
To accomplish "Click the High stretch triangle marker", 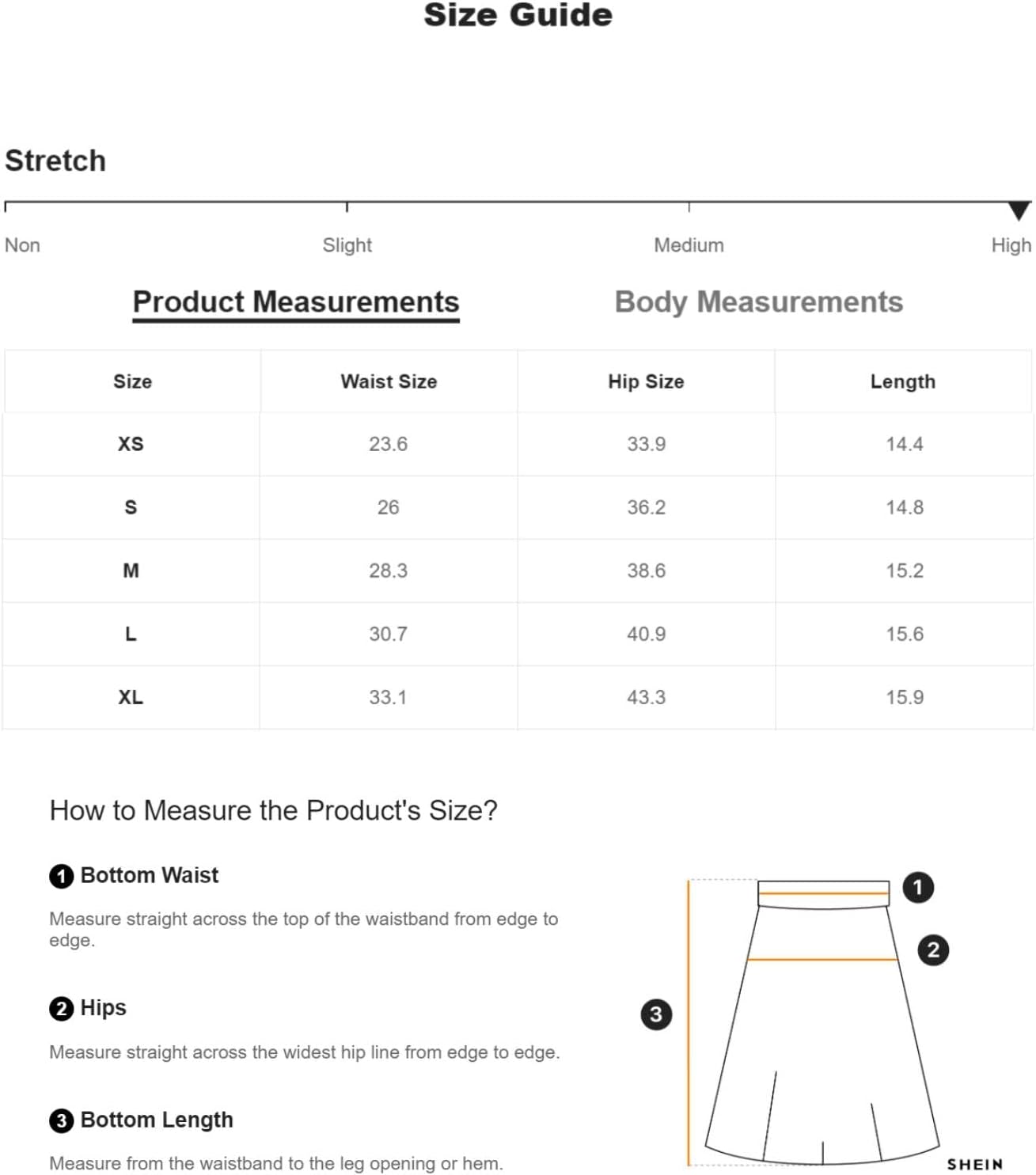I will click(x=1019, y=210).
